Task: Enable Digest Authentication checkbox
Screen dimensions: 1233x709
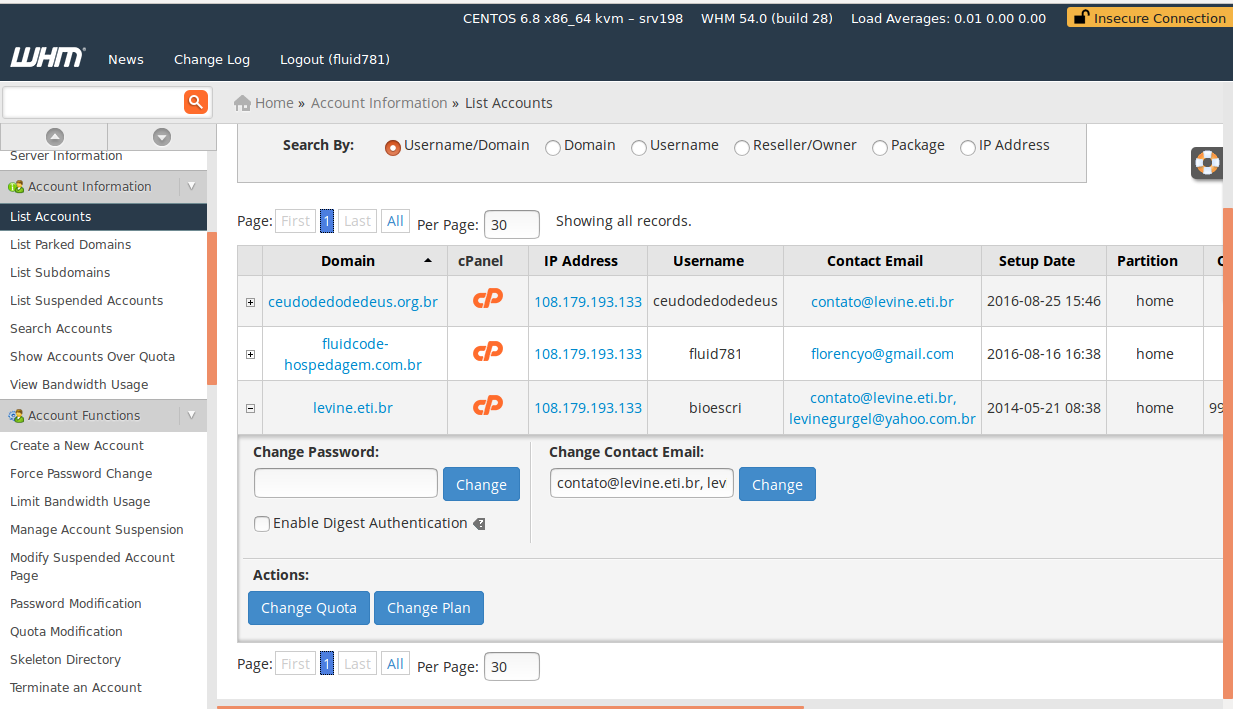Action: click(x=262, y=523)
